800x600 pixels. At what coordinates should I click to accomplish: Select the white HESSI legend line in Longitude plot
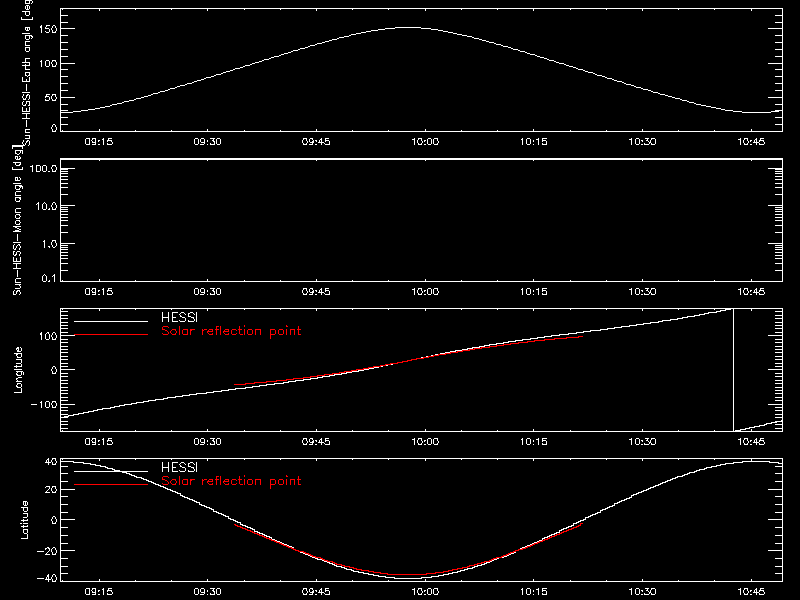pyautogui.click(x=111, y=321)
